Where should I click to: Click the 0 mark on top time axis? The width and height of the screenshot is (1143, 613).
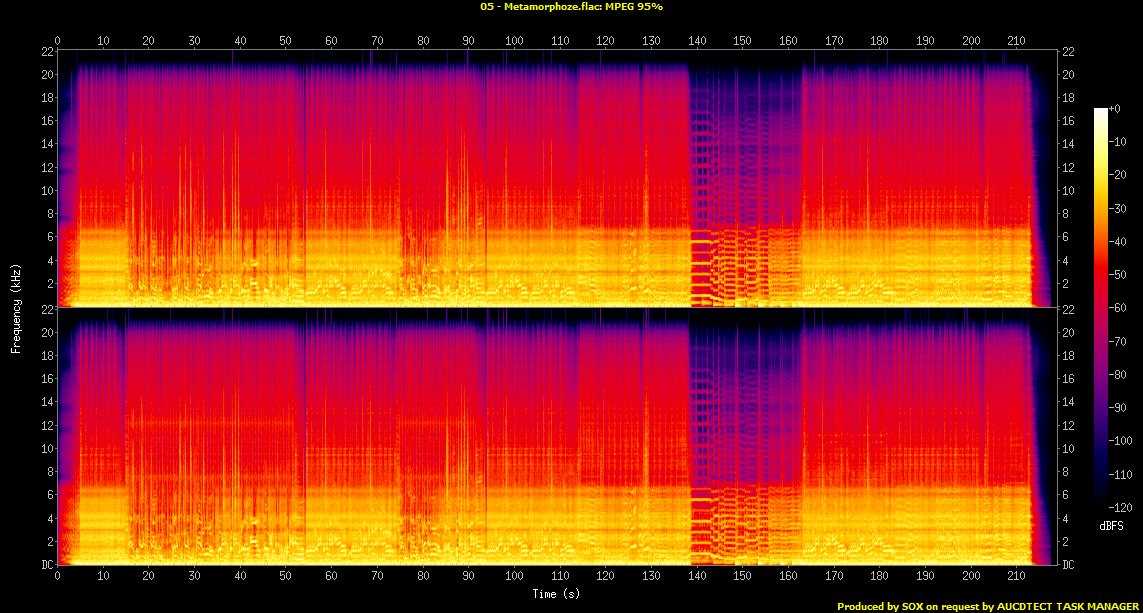click(58, 40)
